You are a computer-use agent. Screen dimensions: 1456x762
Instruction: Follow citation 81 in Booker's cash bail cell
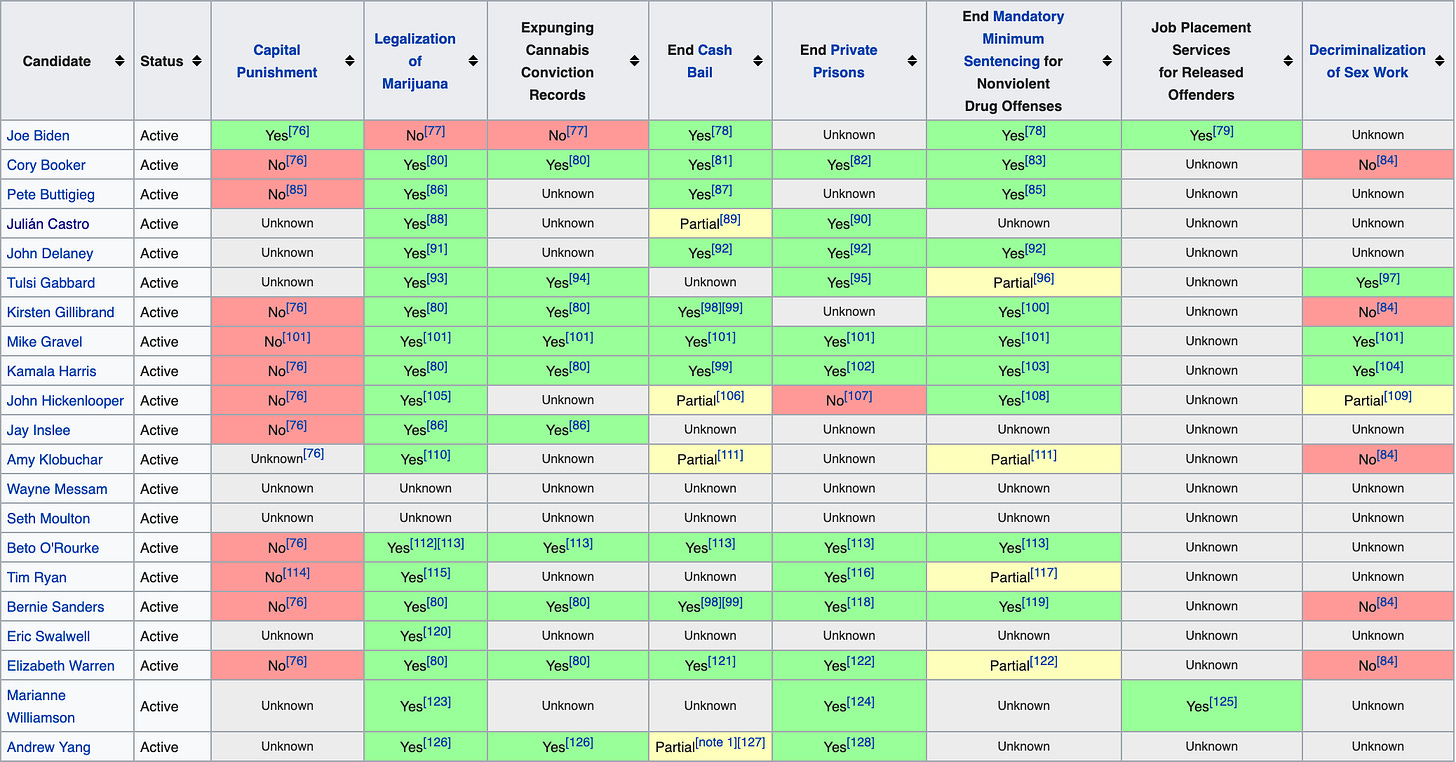click(724, 160)
